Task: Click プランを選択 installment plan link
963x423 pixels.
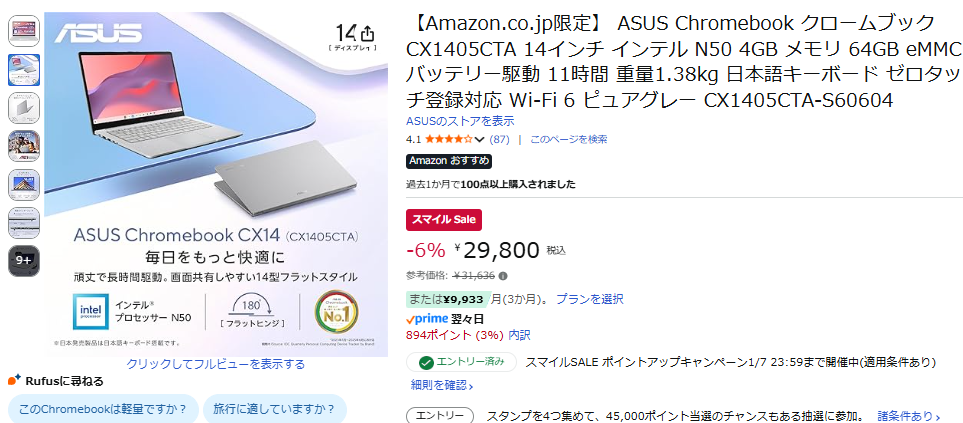Action: [x=589, y=299]
